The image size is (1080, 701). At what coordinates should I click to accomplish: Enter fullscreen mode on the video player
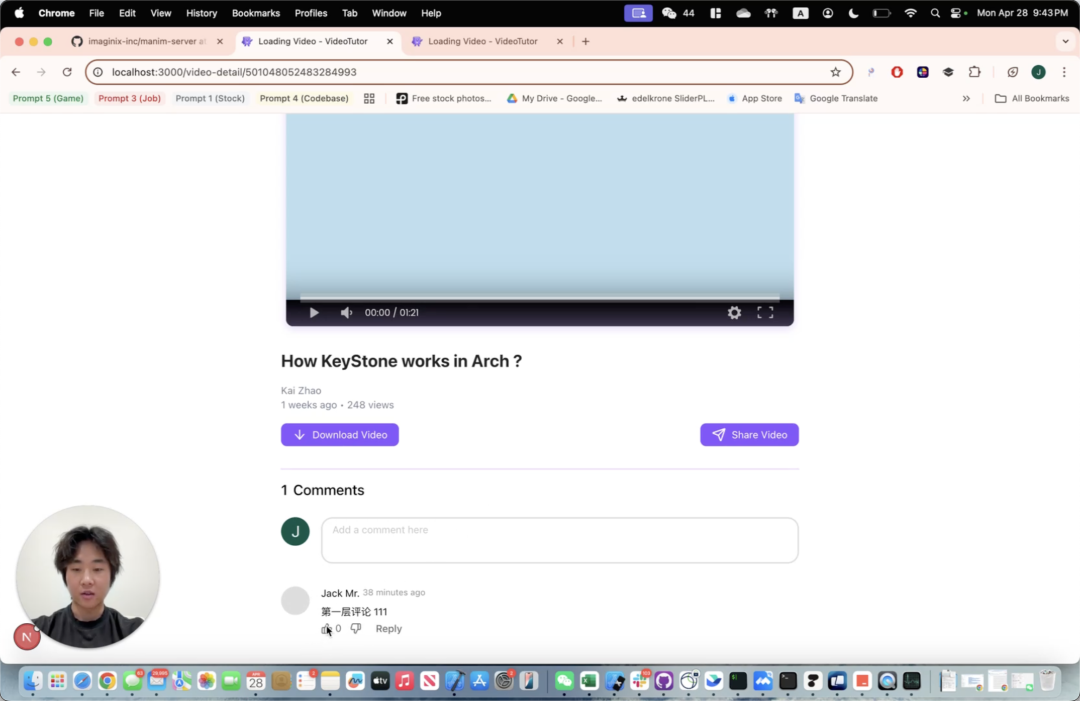(765, 313)
